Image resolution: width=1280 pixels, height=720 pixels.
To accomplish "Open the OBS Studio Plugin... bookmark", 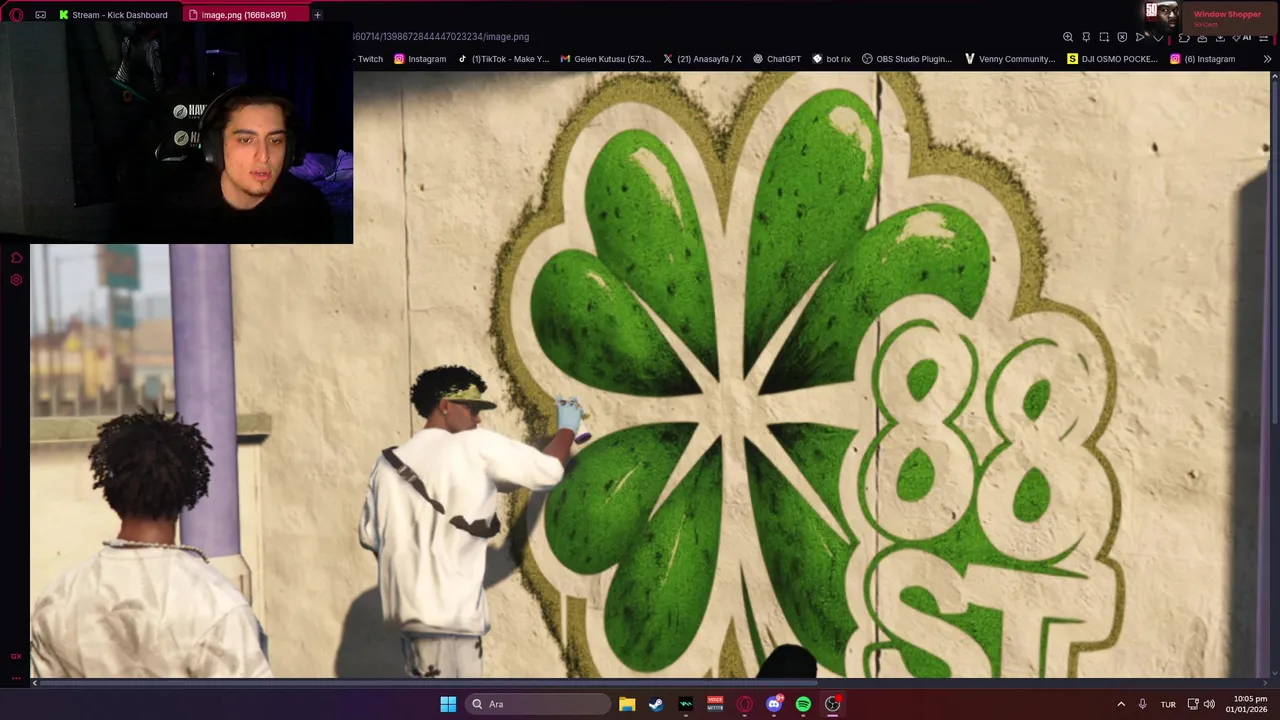I will pos(907,59).
